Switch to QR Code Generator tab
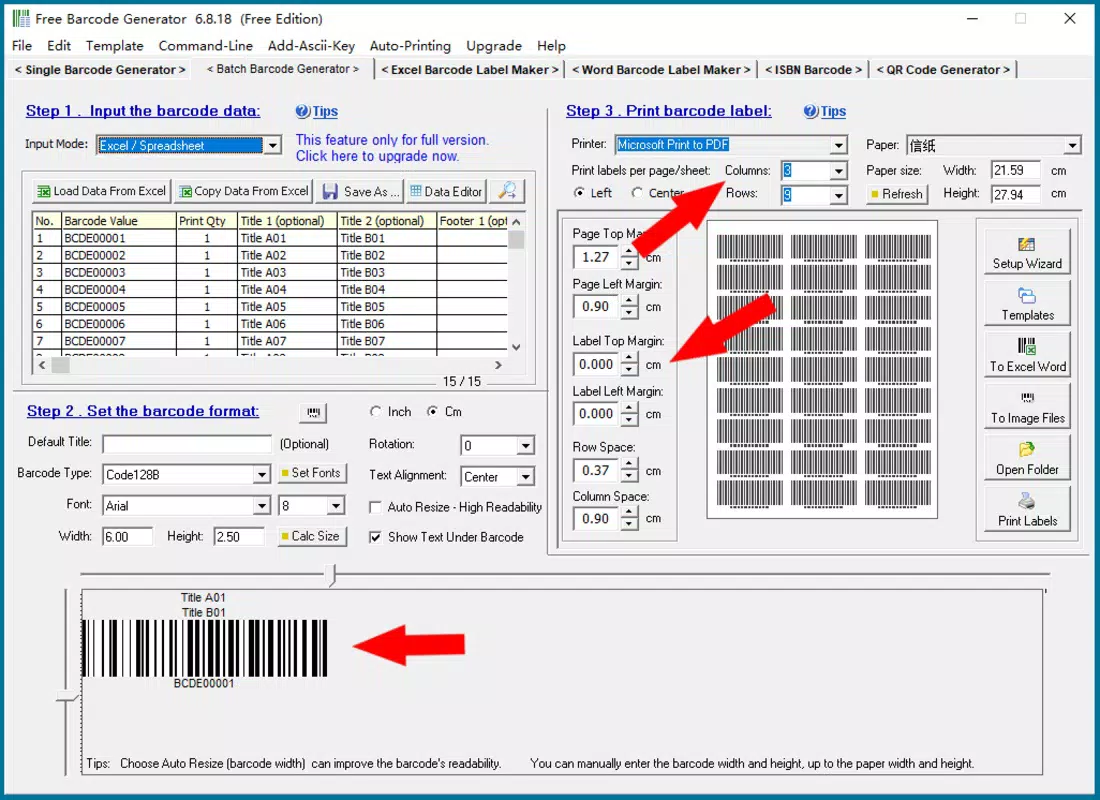The height and width of the screenshot is (800, 1100). 943,69
